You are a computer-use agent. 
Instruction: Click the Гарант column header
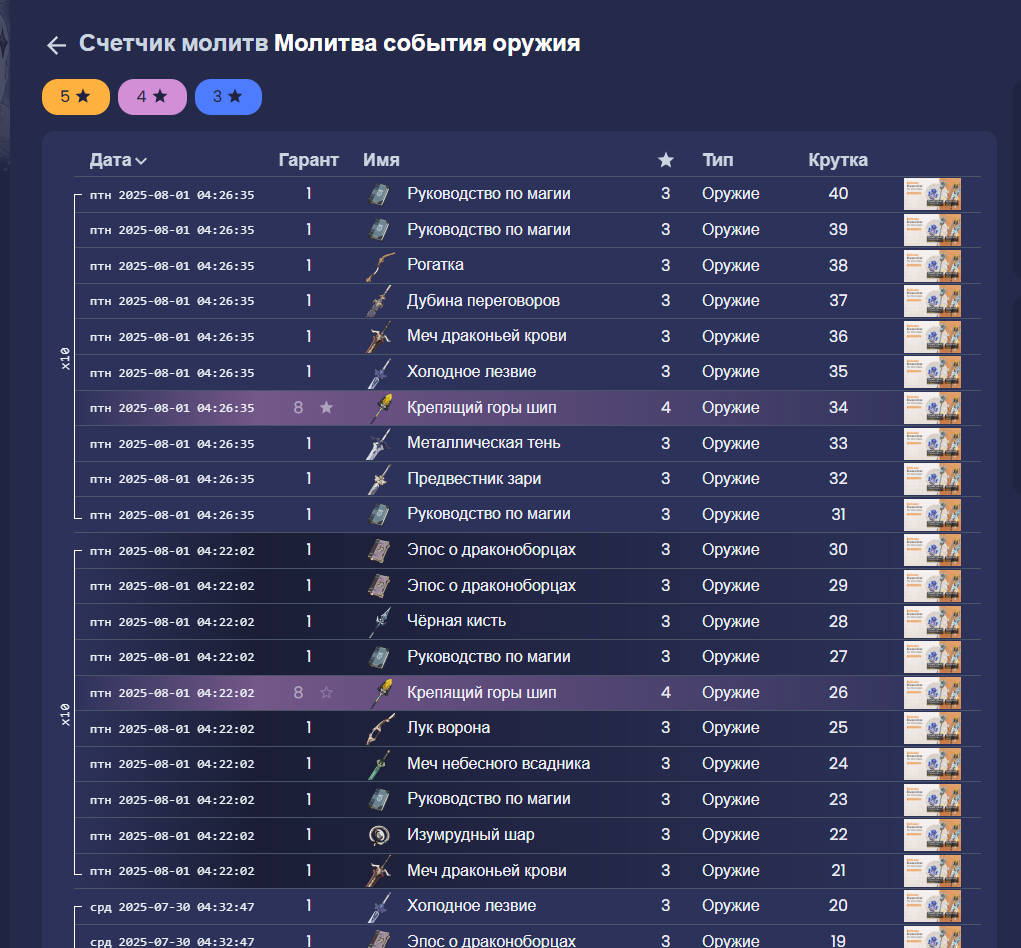point(309,160)
